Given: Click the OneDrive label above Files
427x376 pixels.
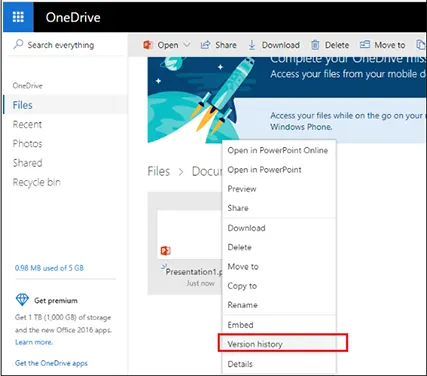Looking at the screenshot, I should 27,86.
